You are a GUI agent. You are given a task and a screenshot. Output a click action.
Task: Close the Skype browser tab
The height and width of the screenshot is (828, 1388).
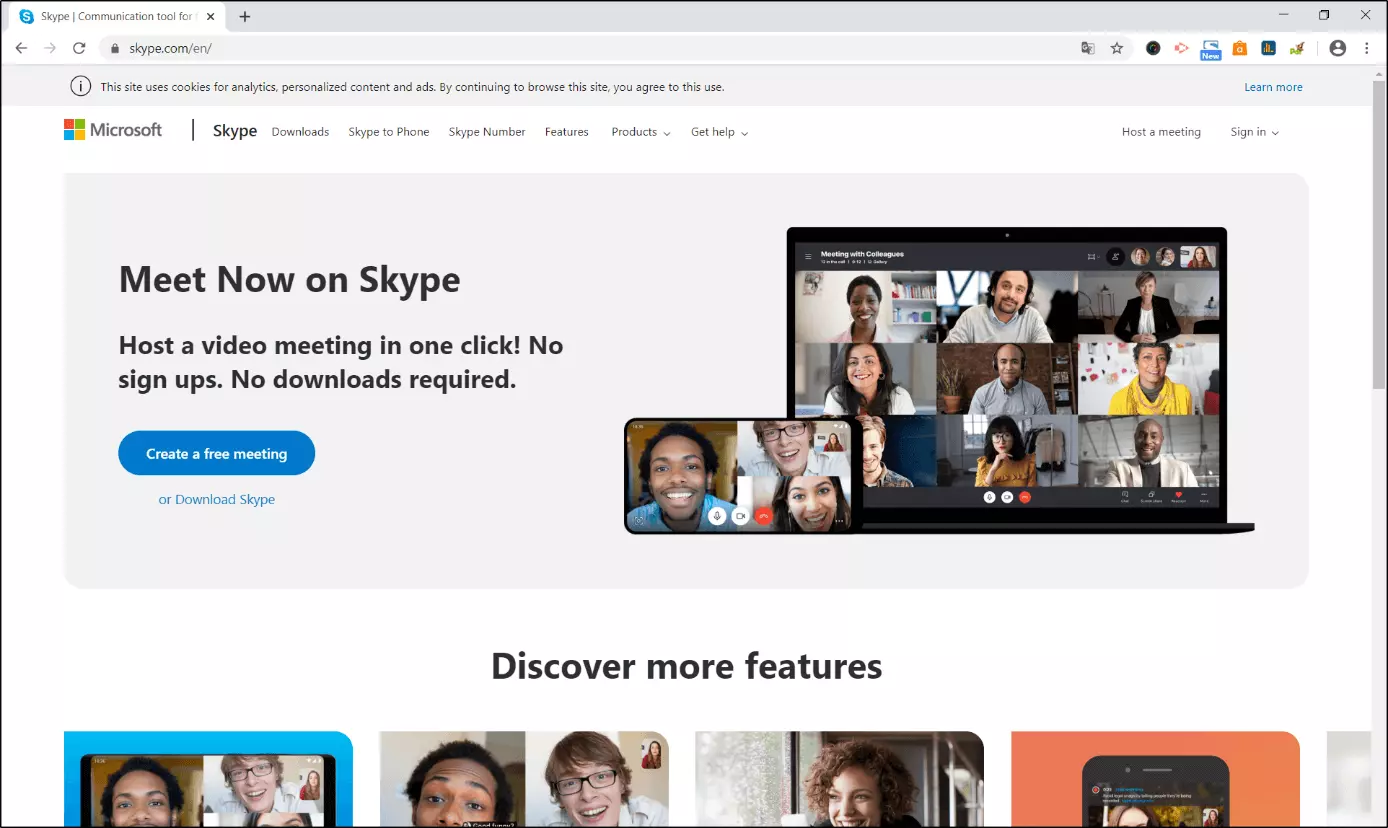(x=210, y=16)
